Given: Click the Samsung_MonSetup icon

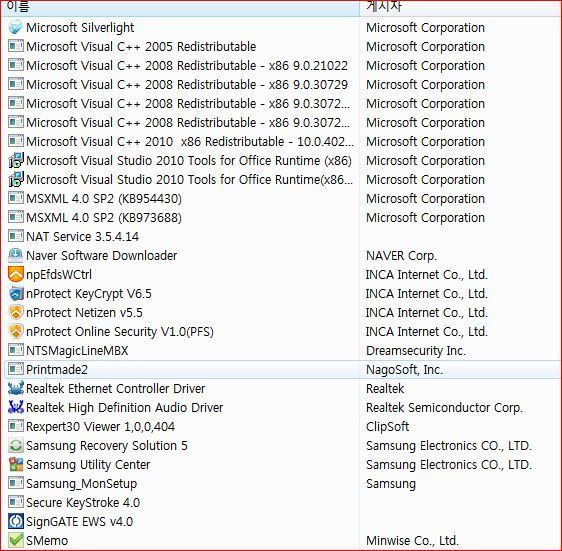Looking at the screenshot, I should (16, 483).
